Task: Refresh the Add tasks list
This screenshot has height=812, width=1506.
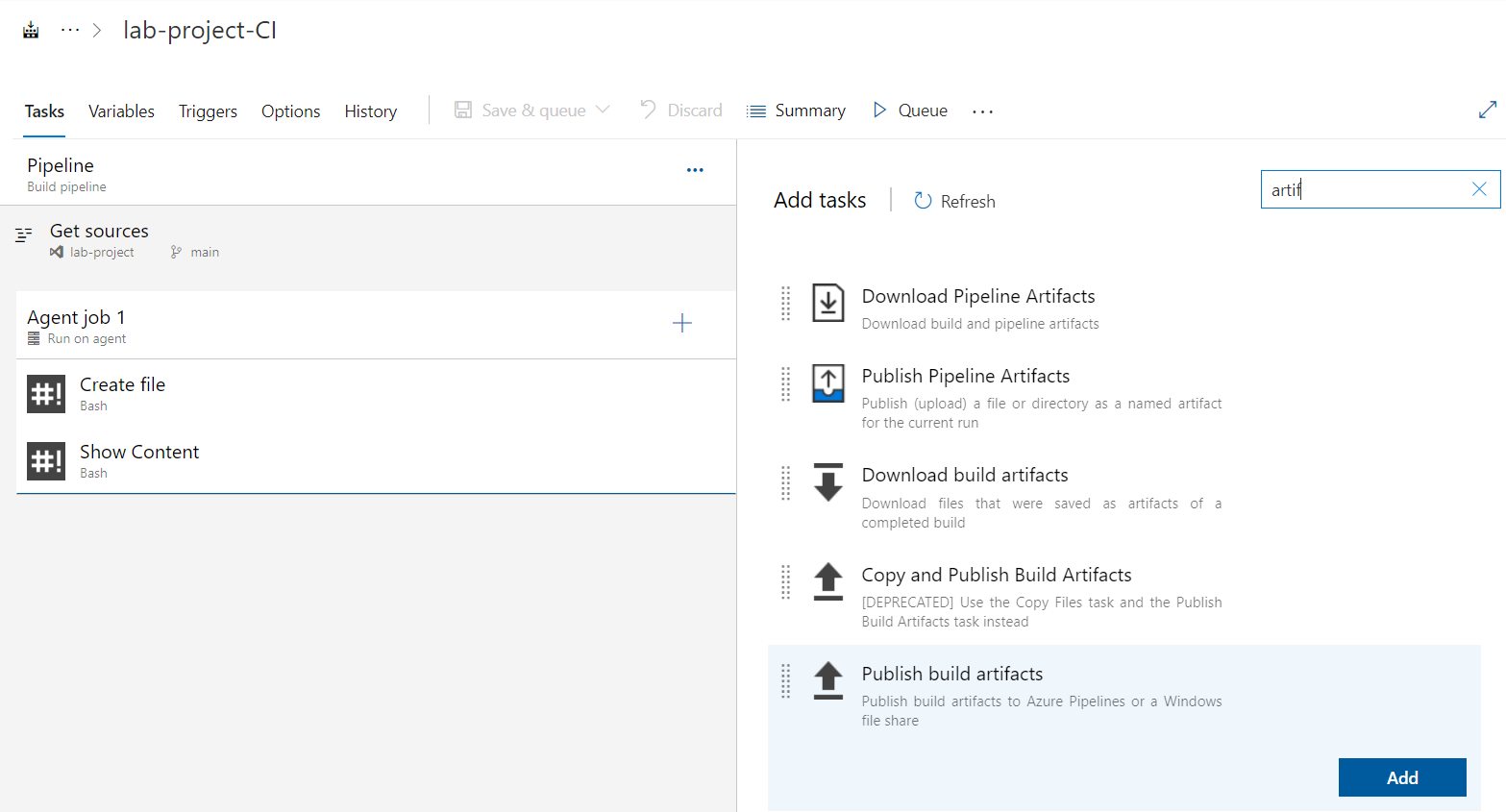Action: [x=954, y=201]
